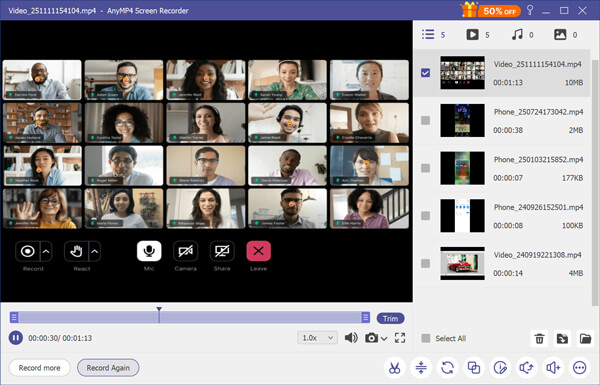Viewport: 600px width, 385px height.
Task: Click the playback progress bar
Action: coord(190,317)
